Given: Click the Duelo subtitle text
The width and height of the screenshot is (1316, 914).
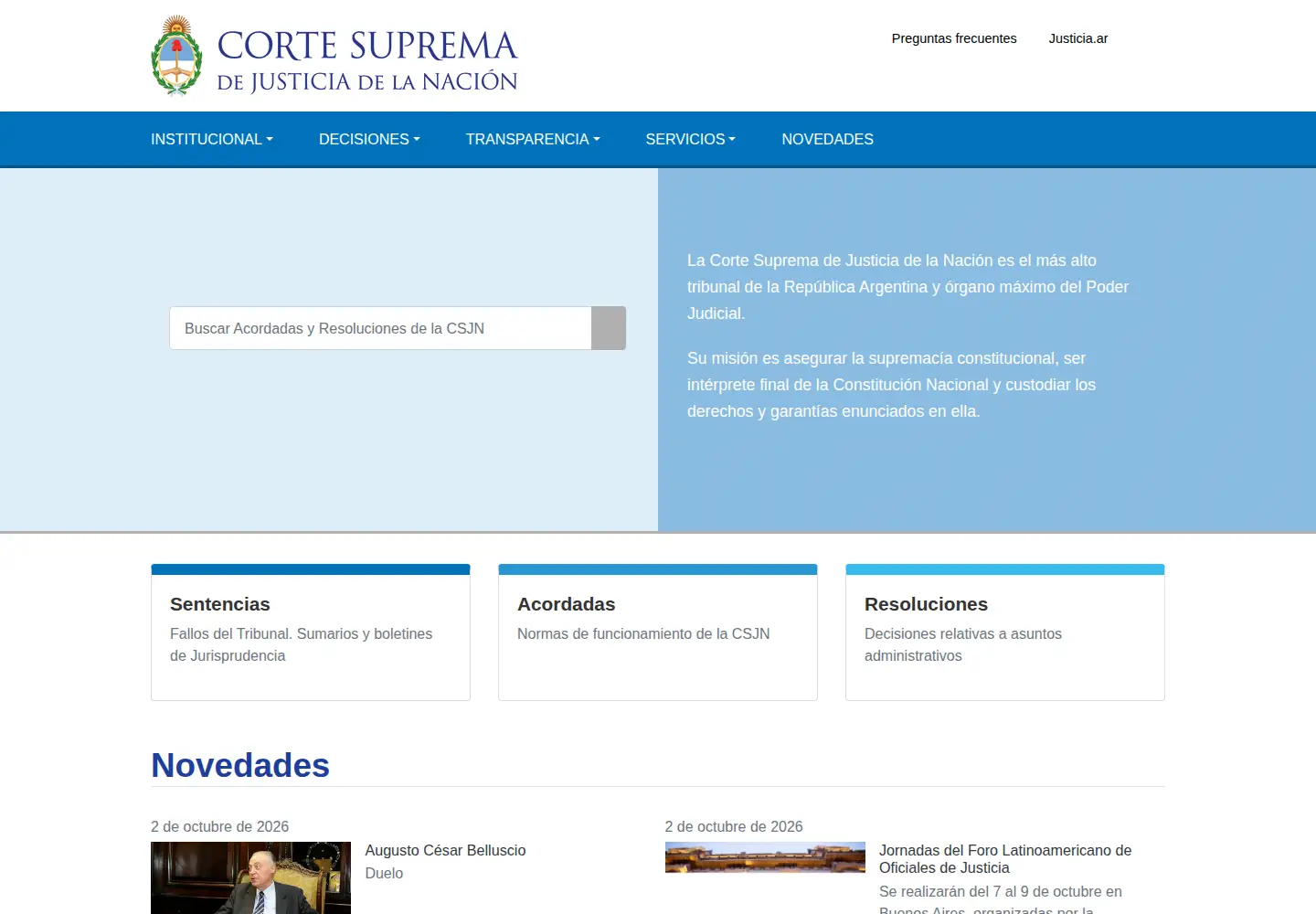Looking at the screenshot, I should click(x=384, y=873).
